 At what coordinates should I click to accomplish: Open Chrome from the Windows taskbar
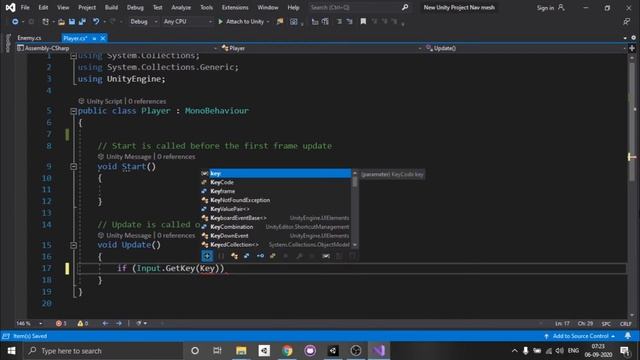point(287,351)
